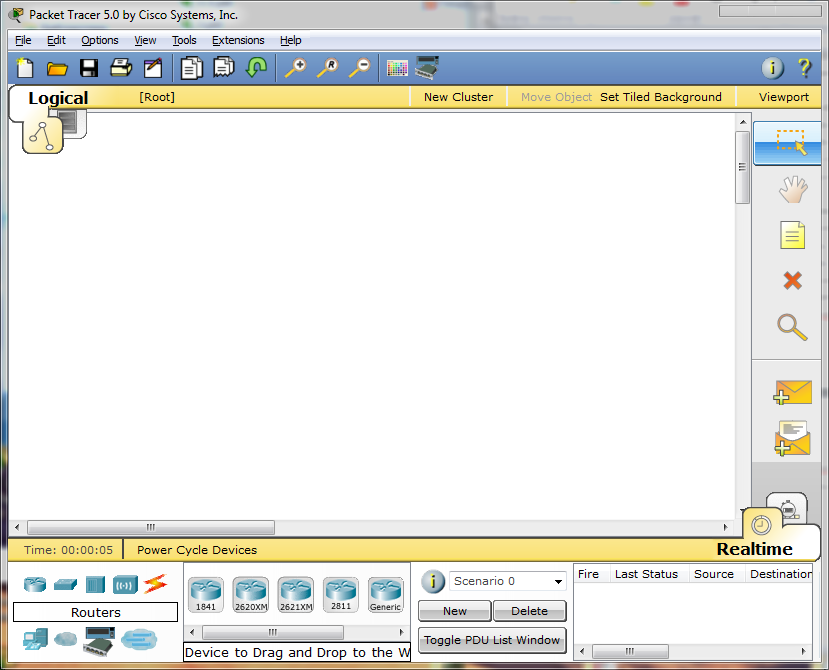This screenshot has height=670, width=829.
Task: Click the New scenario button
Action: (455, 611)
